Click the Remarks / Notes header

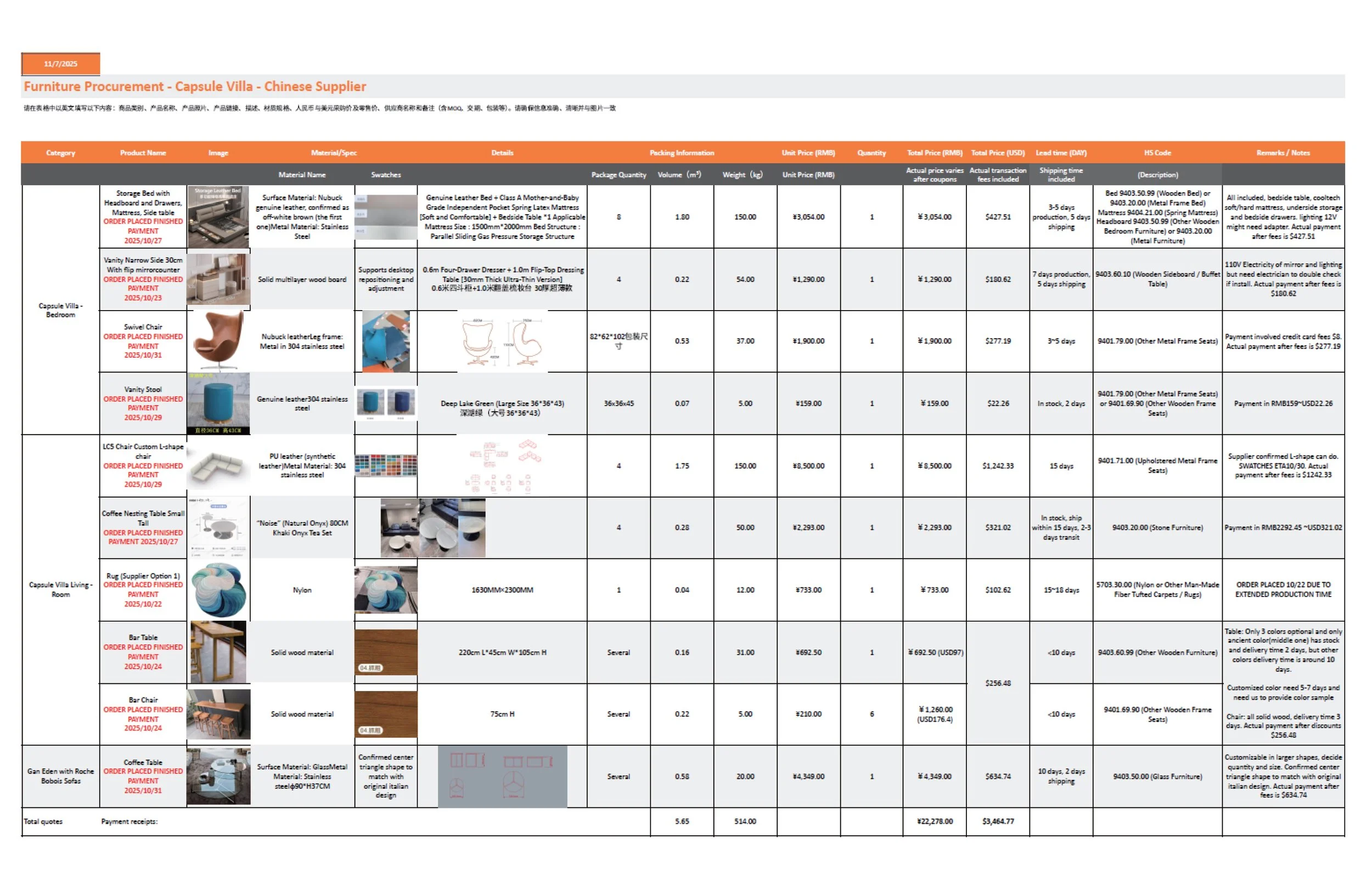[x=1283, y=153]
